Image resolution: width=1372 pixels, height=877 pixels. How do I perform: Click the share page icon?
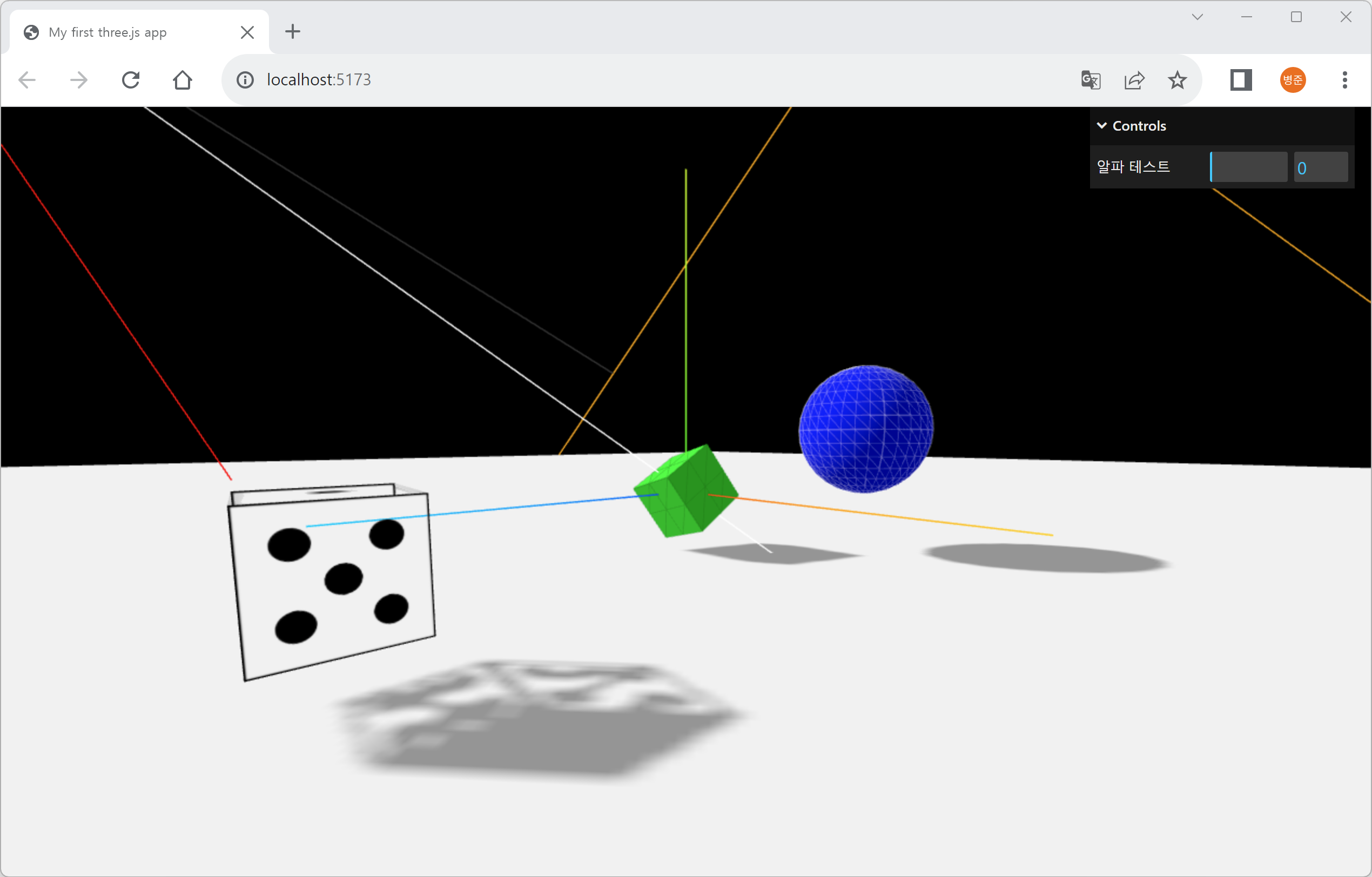(x=1134, y=80)
